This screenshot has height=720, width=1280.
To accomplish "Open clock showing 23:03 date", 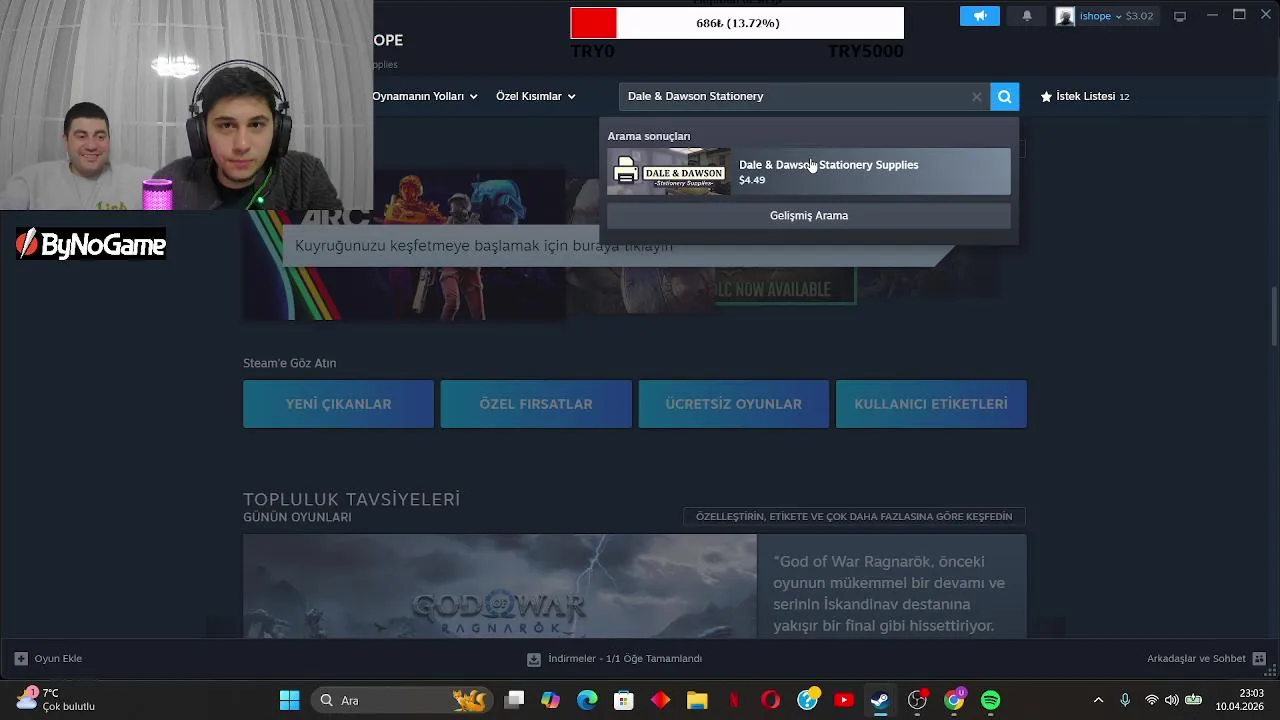I will click(1240, 700).
